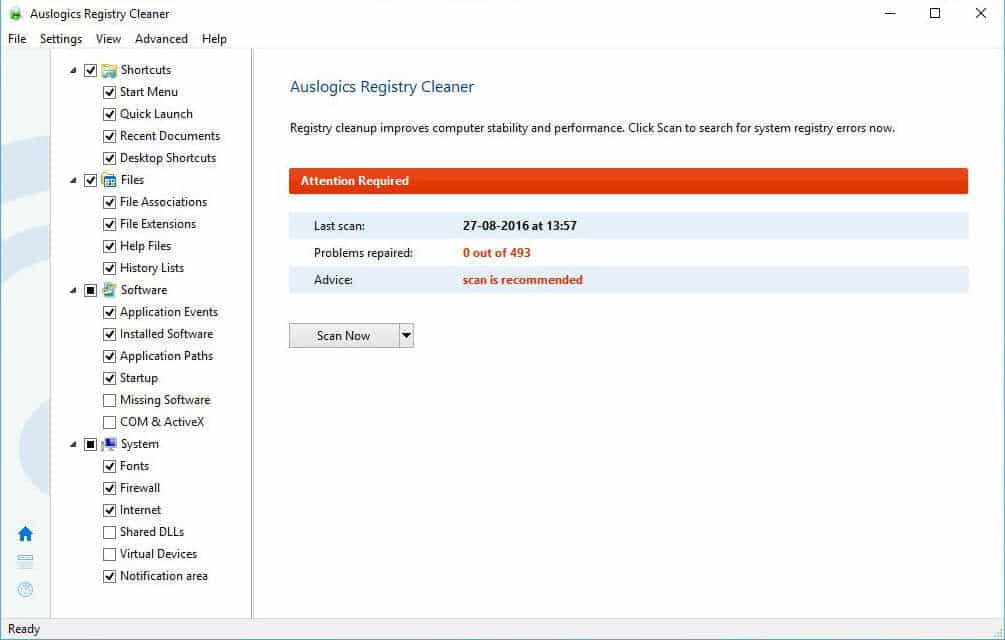Open the Settings menu
The width and height of the screenshot is (1005, 640).
[60, 38]
